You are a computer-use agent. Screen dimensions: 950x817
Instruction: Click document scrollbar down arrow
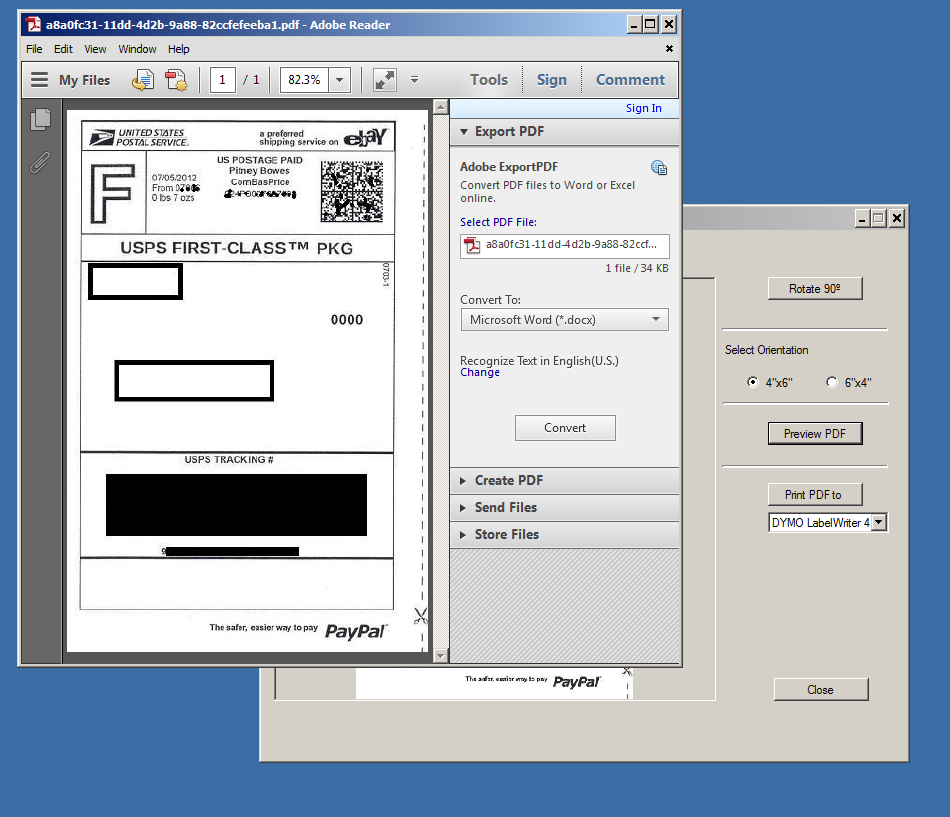click(441, 655)
